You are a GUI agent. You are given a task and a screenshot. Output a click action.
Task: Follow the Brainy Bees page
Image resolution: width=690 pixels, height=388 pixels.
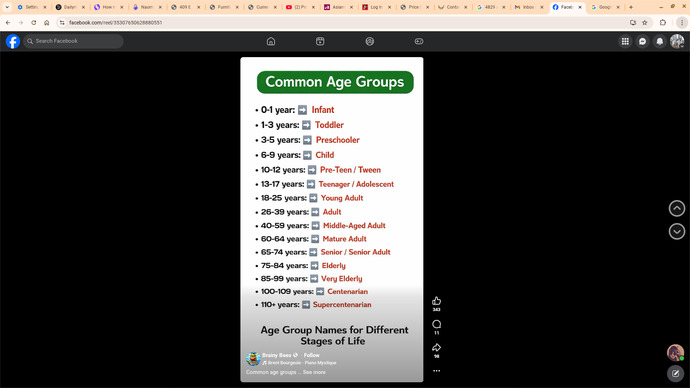(x=312, y=355)
